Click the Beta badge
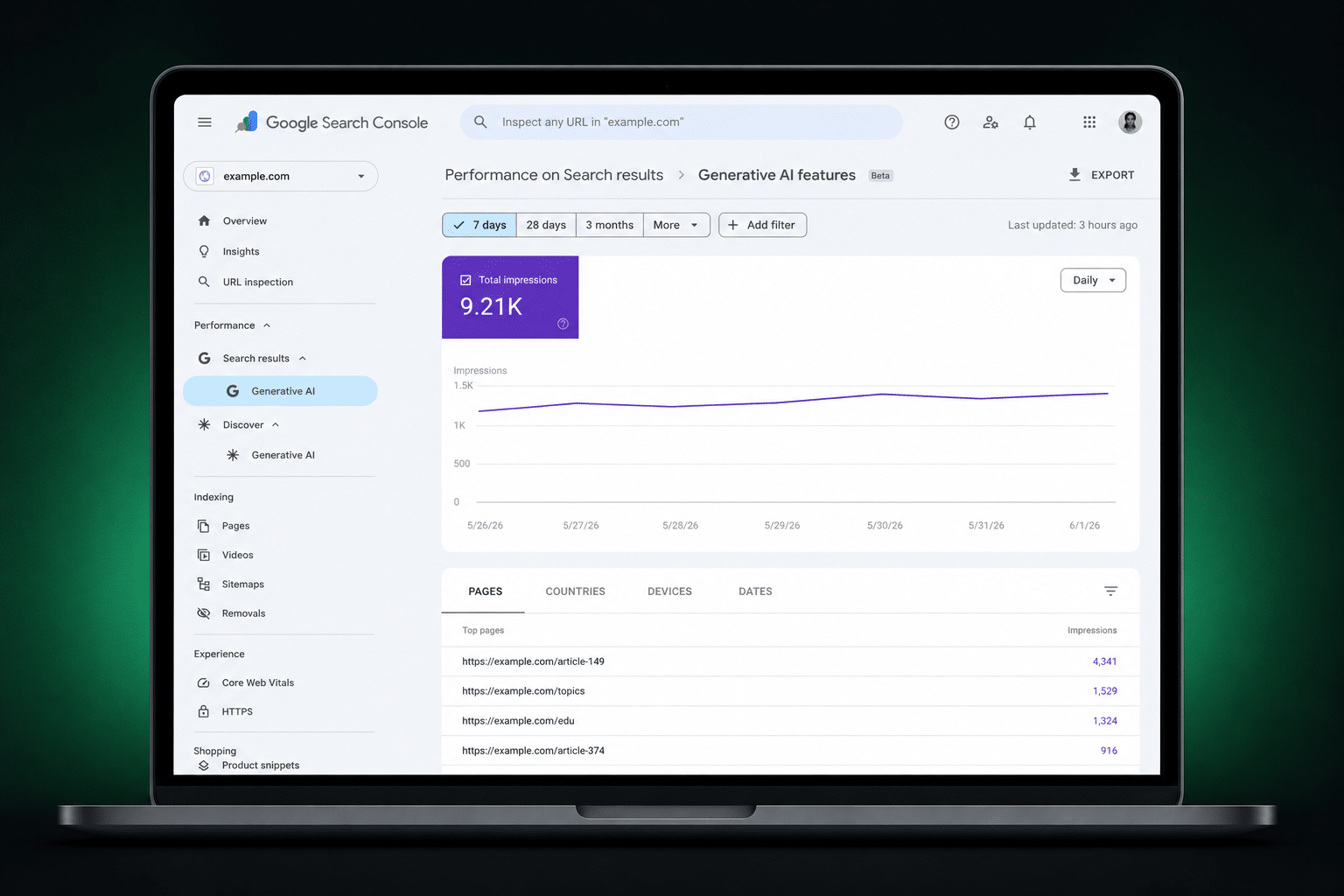Screen dimensions: 1344x896 [880, 176]
